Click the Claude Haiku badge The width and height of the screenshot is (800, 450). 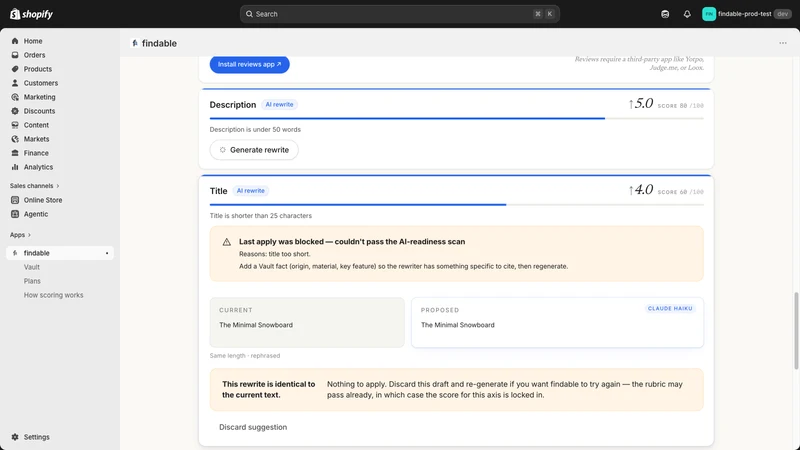pos(670,309)
